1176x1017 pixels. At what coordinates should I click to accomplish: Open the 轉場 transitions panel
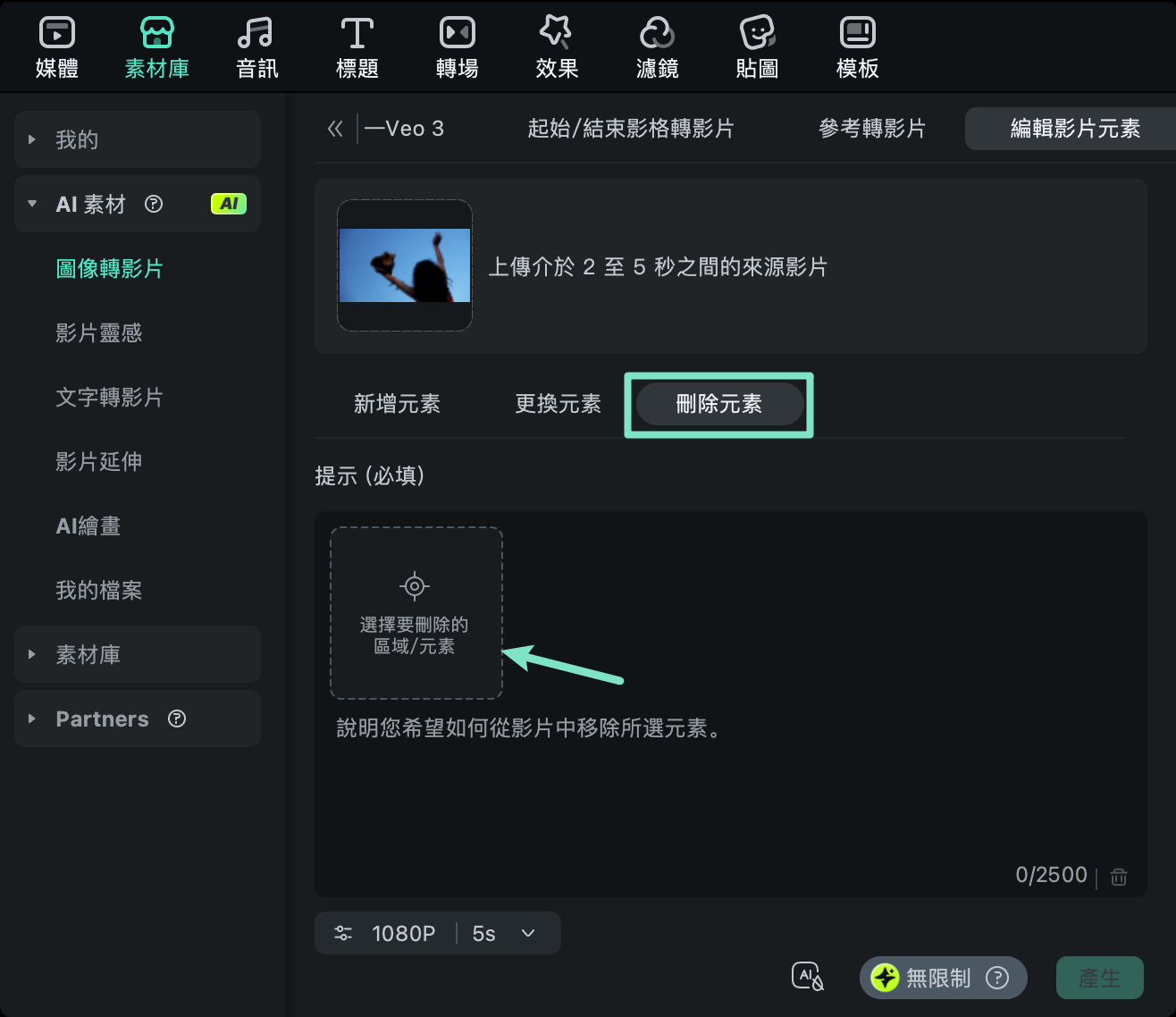pos(457,45)
